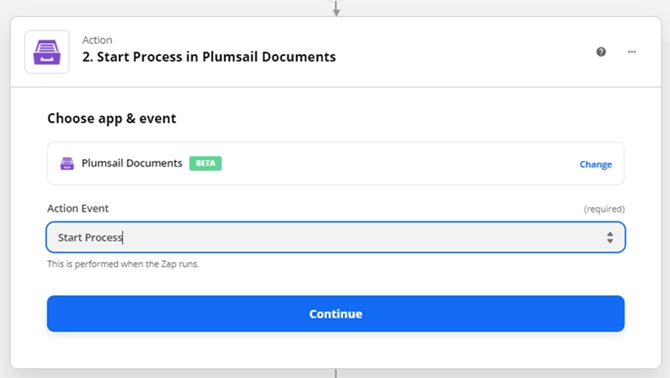Click the help text about Zap runs
670x378 pixels.
click(x=123, y=264)
